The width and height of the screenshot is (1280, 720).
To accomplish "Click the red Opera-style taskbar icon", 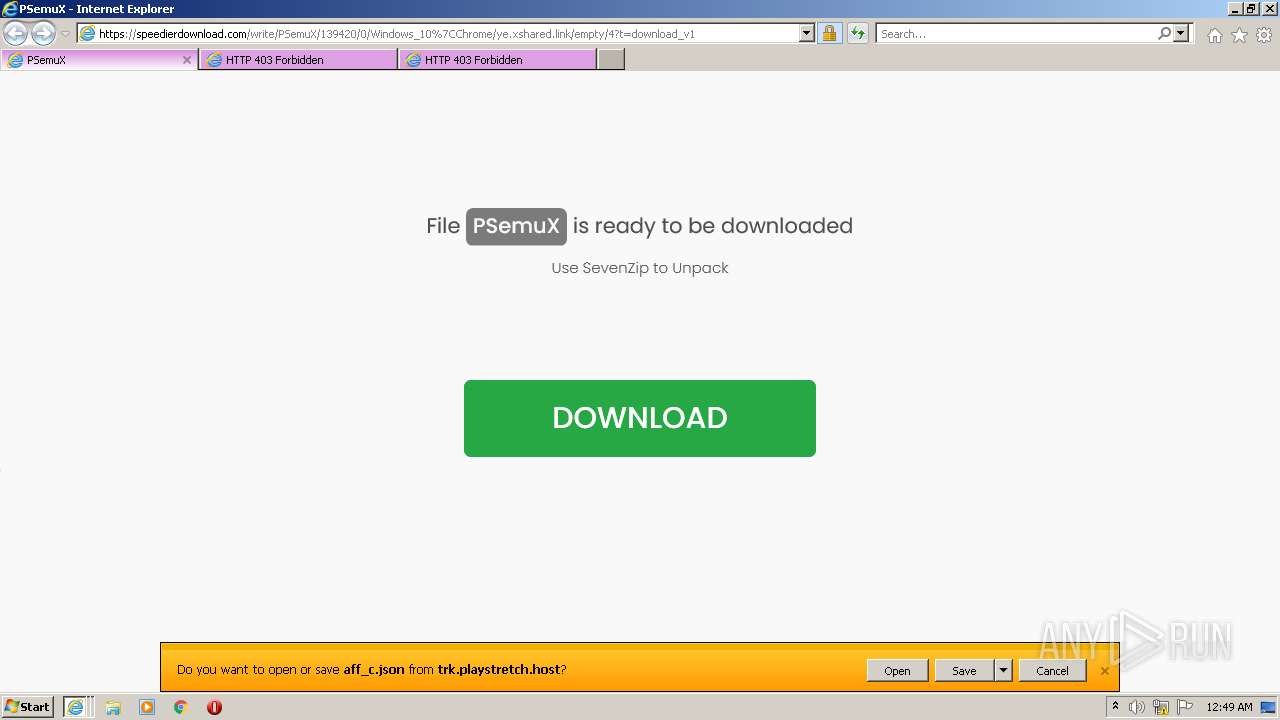I will (214, 707).
